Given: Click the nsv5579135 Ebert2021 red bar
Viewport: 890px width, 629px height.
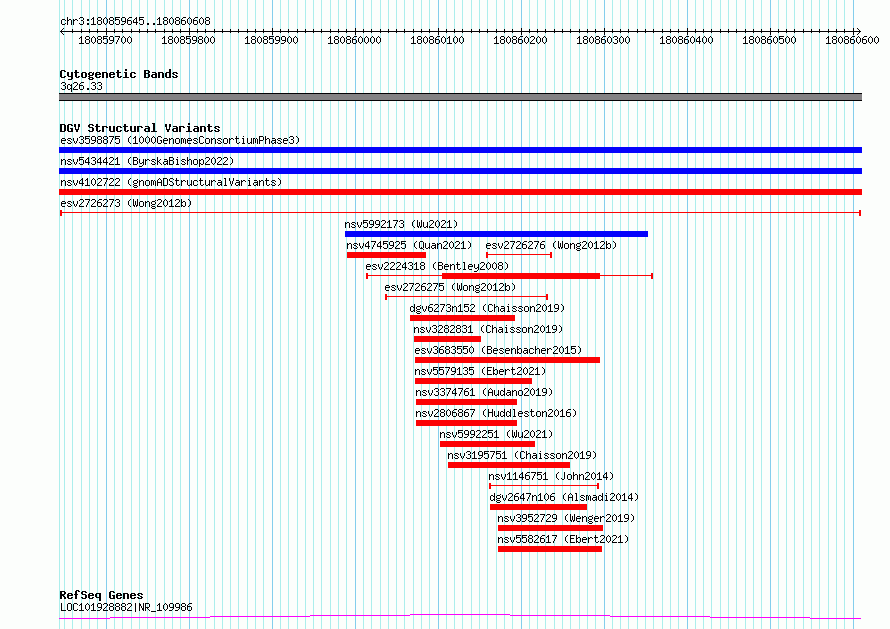Looking at the screenshot, I should (x=473, y=381).
